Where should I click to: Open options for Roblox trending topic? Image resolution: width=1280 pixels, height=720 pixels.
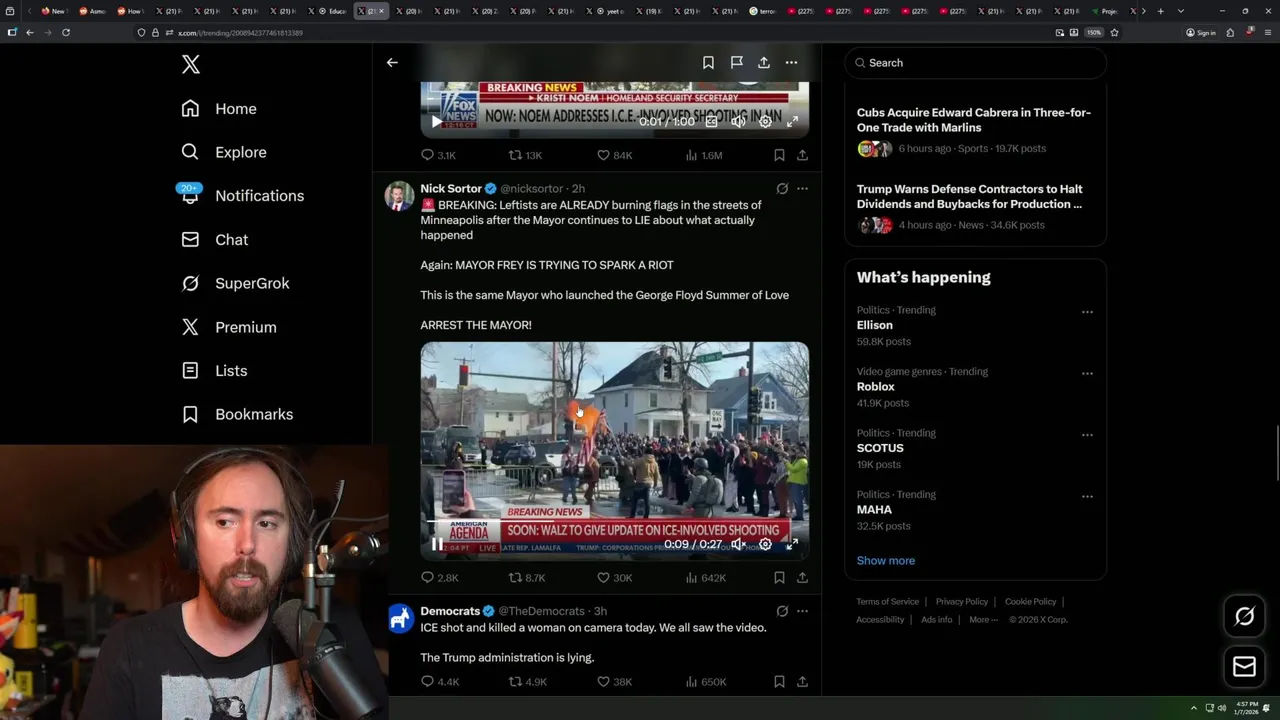click(x=1087, y=373)
